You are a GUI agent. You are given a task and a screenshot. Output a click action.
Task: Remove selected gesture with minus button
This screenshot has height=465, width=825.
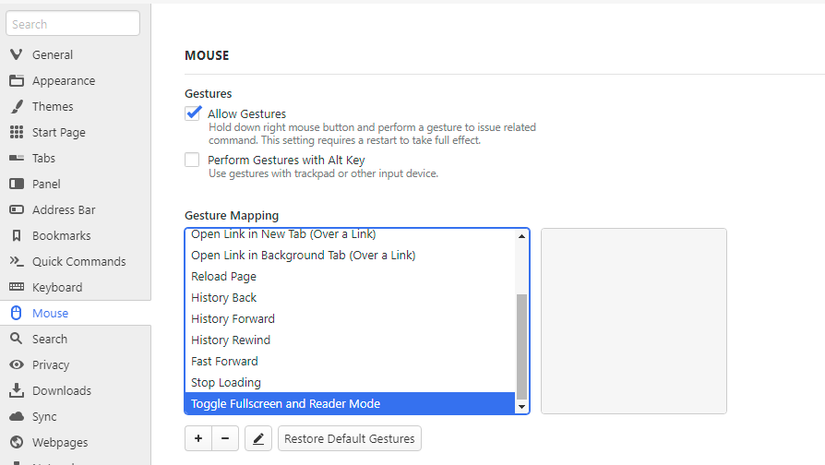point(225,438)
